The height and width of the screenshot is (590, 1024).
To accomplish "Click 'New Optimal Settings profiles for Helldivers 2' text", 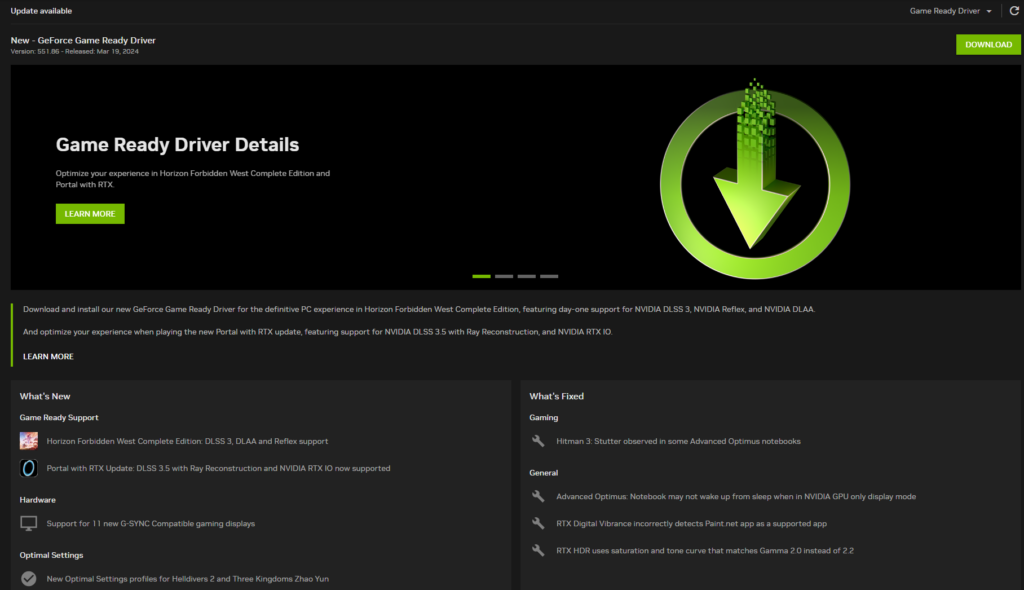I will point(187,579).
